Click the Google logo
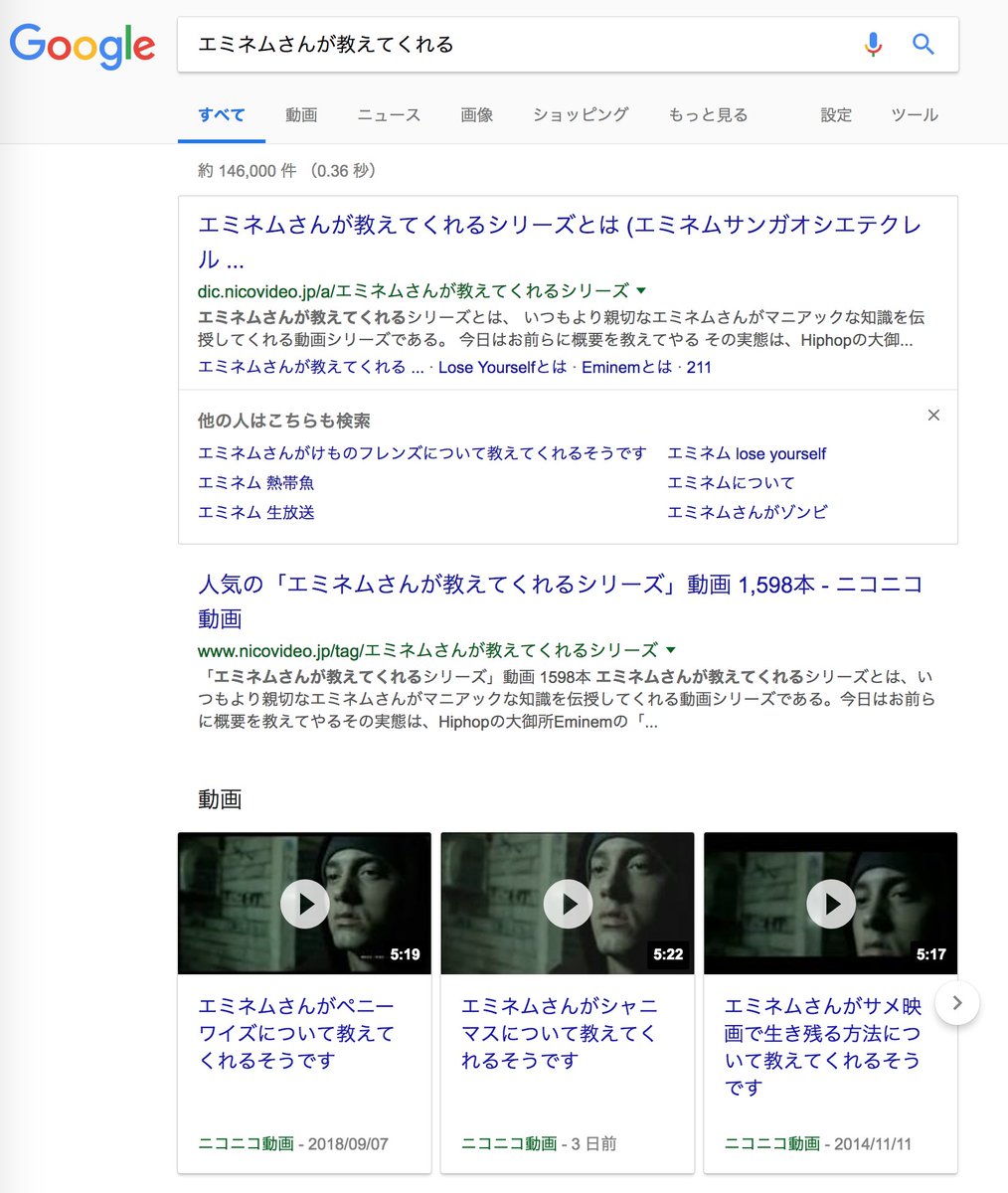The height and width of the screenshot is (1193, 1008). [x=83, y=46]
